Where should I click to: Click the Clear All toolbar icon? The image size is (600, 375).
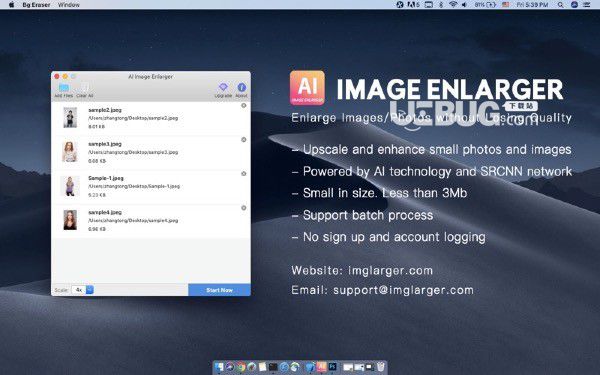pos(85,88)
